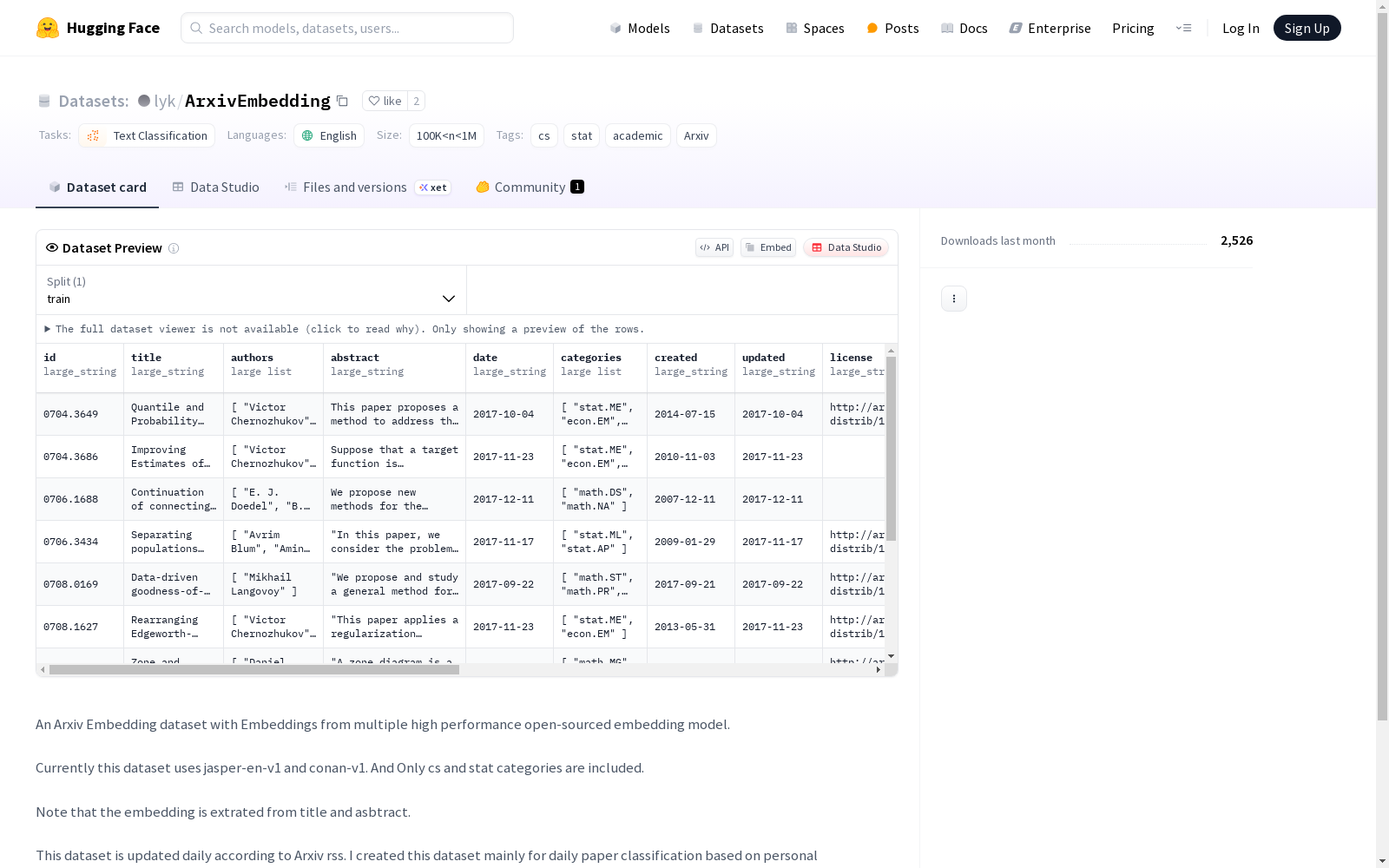
Task: Select the row with id 0708.1627
Action: click(x=461, y=627)
